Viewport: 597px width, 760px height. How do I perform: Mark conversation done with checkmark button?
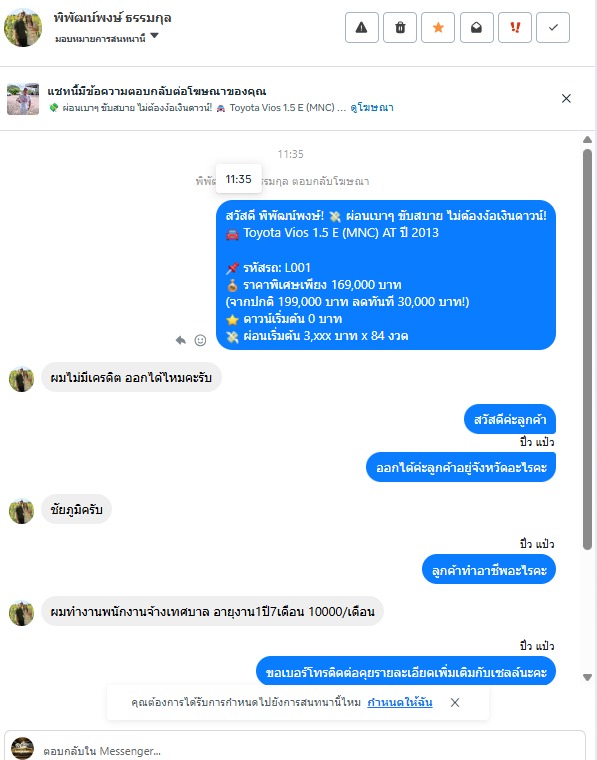coord(553,28)
